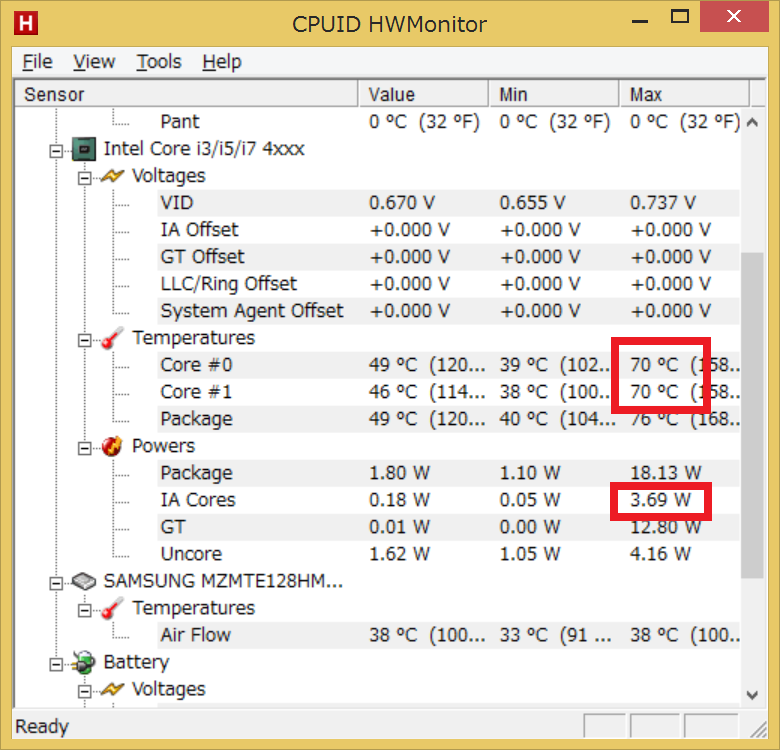Collapse the SAMSUNG MZMTE128HM node
This screenshot has width=780, height=750.
coord(56,583)
